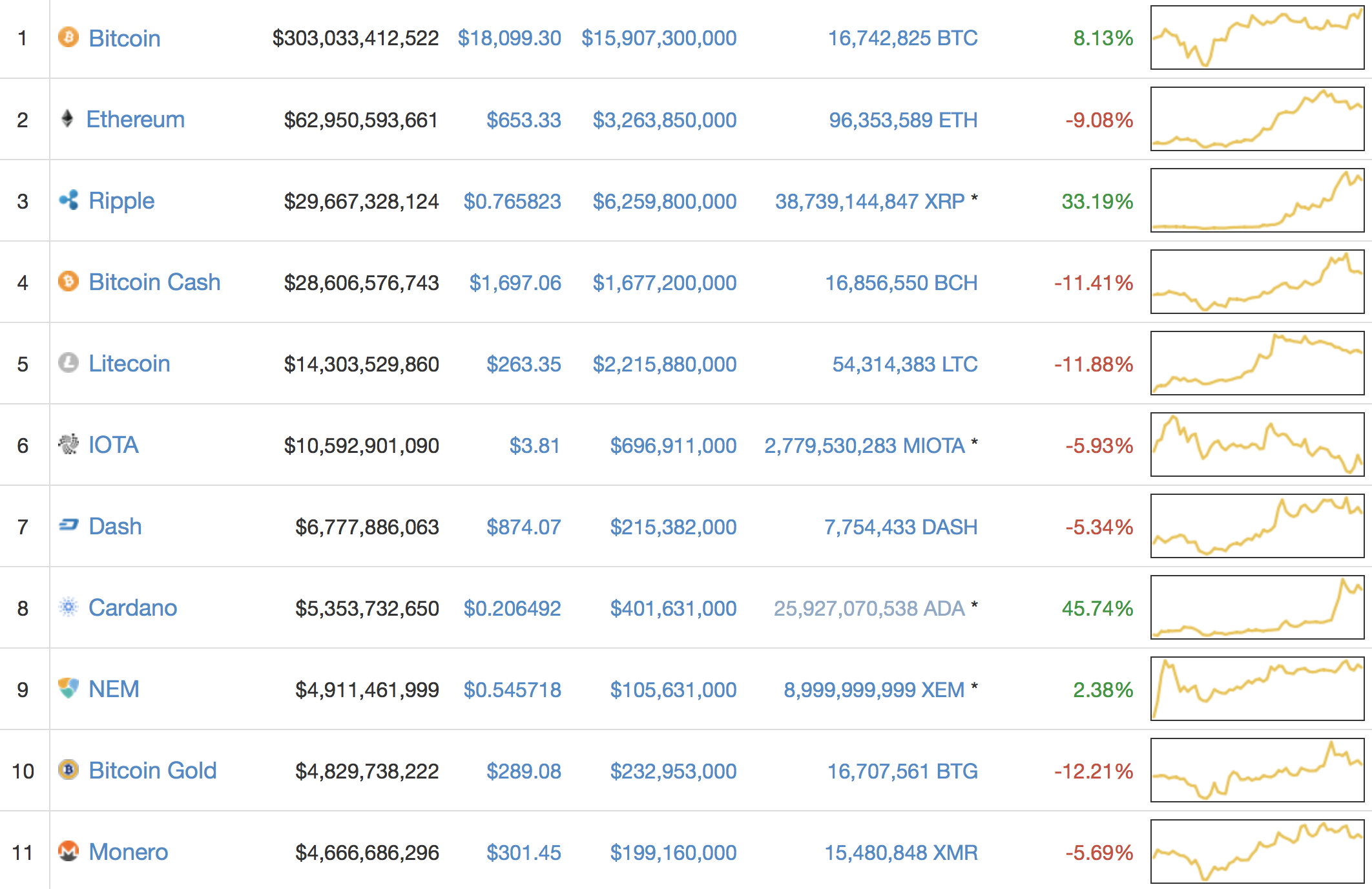Open the Dash sparkline chart
The height and width of the screenshot is (889, 1372).
(1258, 526)
